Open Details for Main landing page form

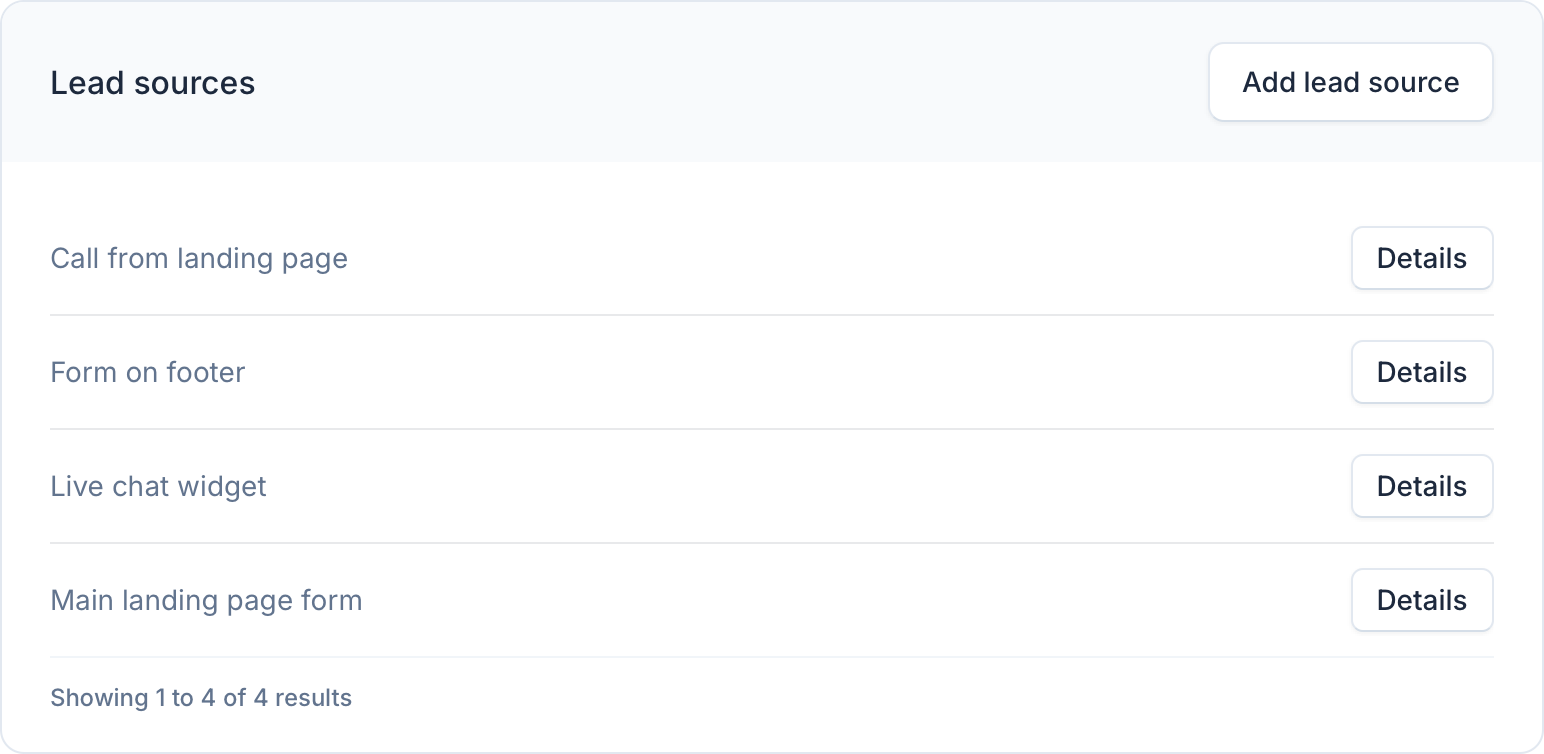(1421, 600)
